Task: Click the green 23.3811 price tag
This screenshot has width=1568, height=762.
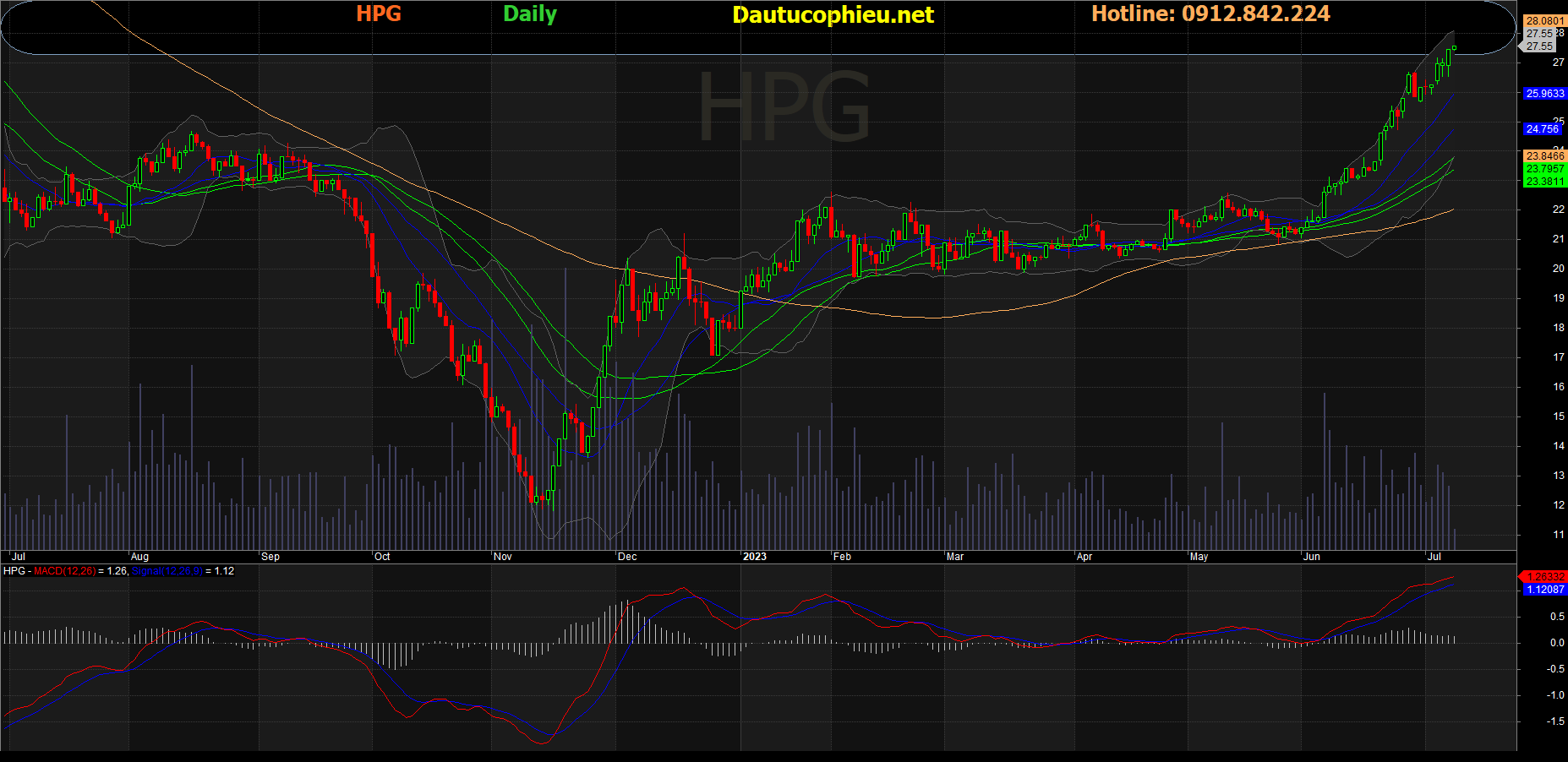Action: click(1544, 182)
